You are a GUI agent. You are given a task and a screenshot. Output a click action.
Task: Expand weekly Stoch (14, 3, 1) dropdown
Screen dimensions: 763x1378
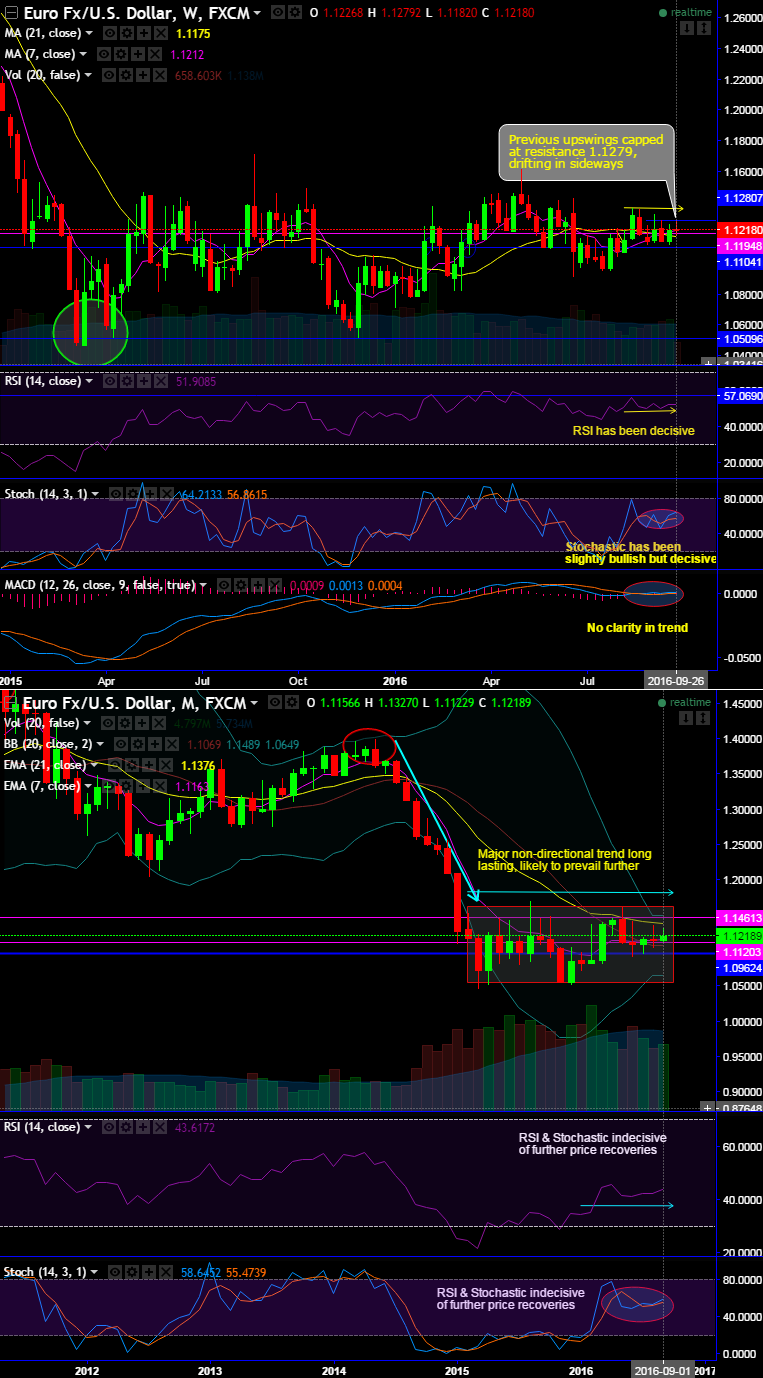(95, 494)
